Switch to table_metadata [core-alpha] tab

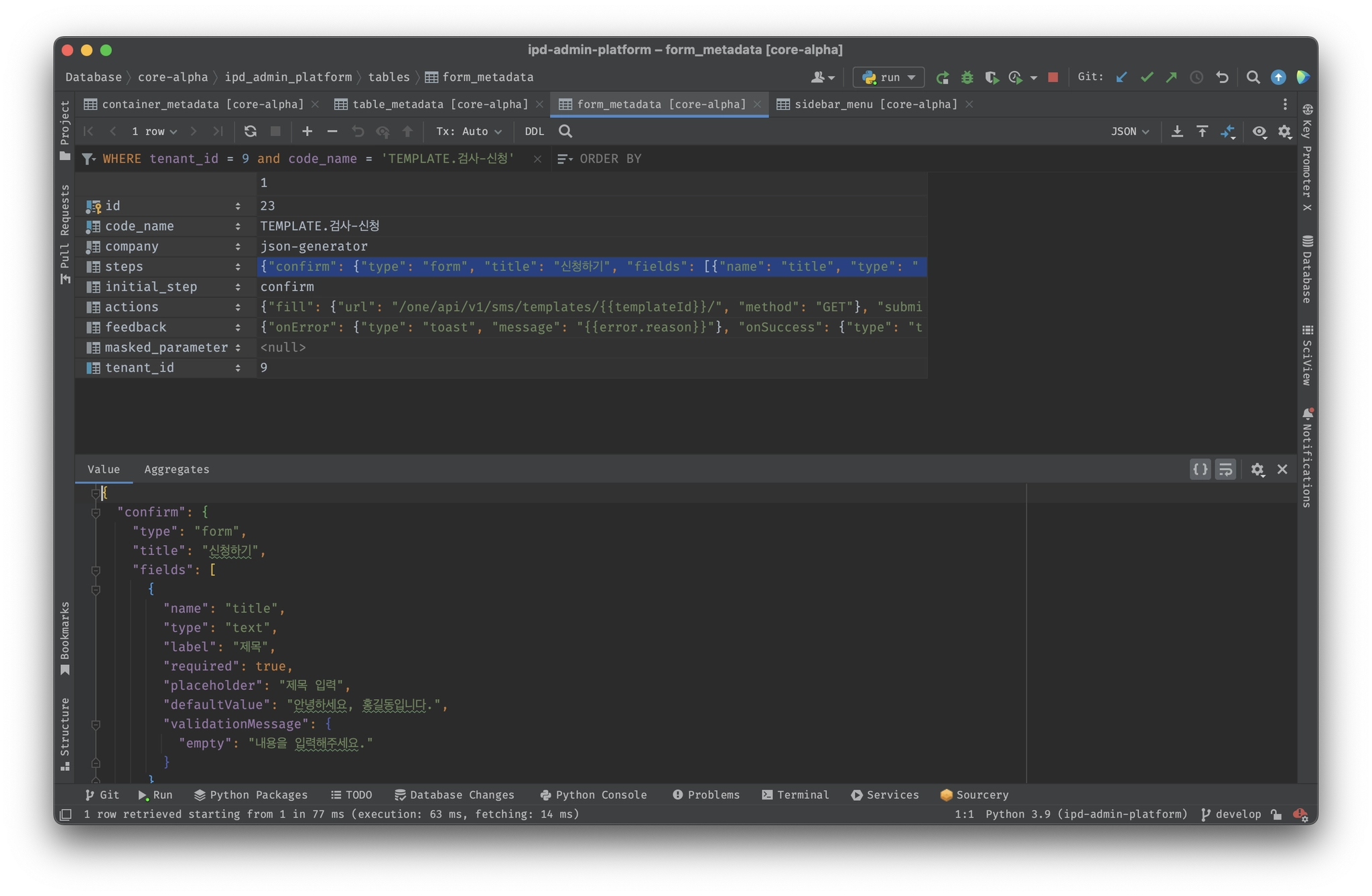coord(439,104)
